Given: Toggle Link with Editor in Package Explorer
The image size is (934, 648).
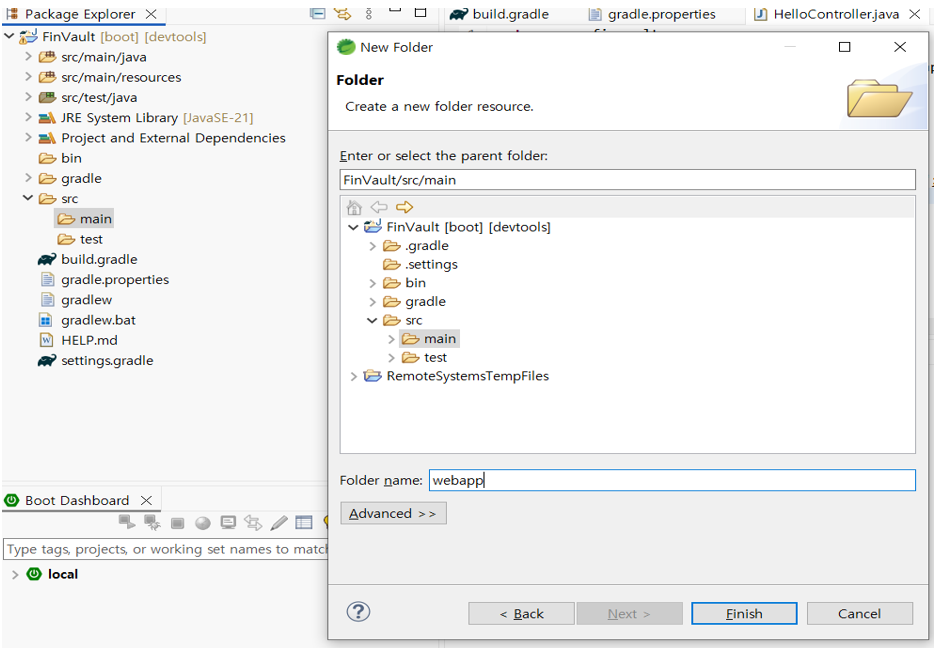Looking at the screenshot, I should click(343, 13).
